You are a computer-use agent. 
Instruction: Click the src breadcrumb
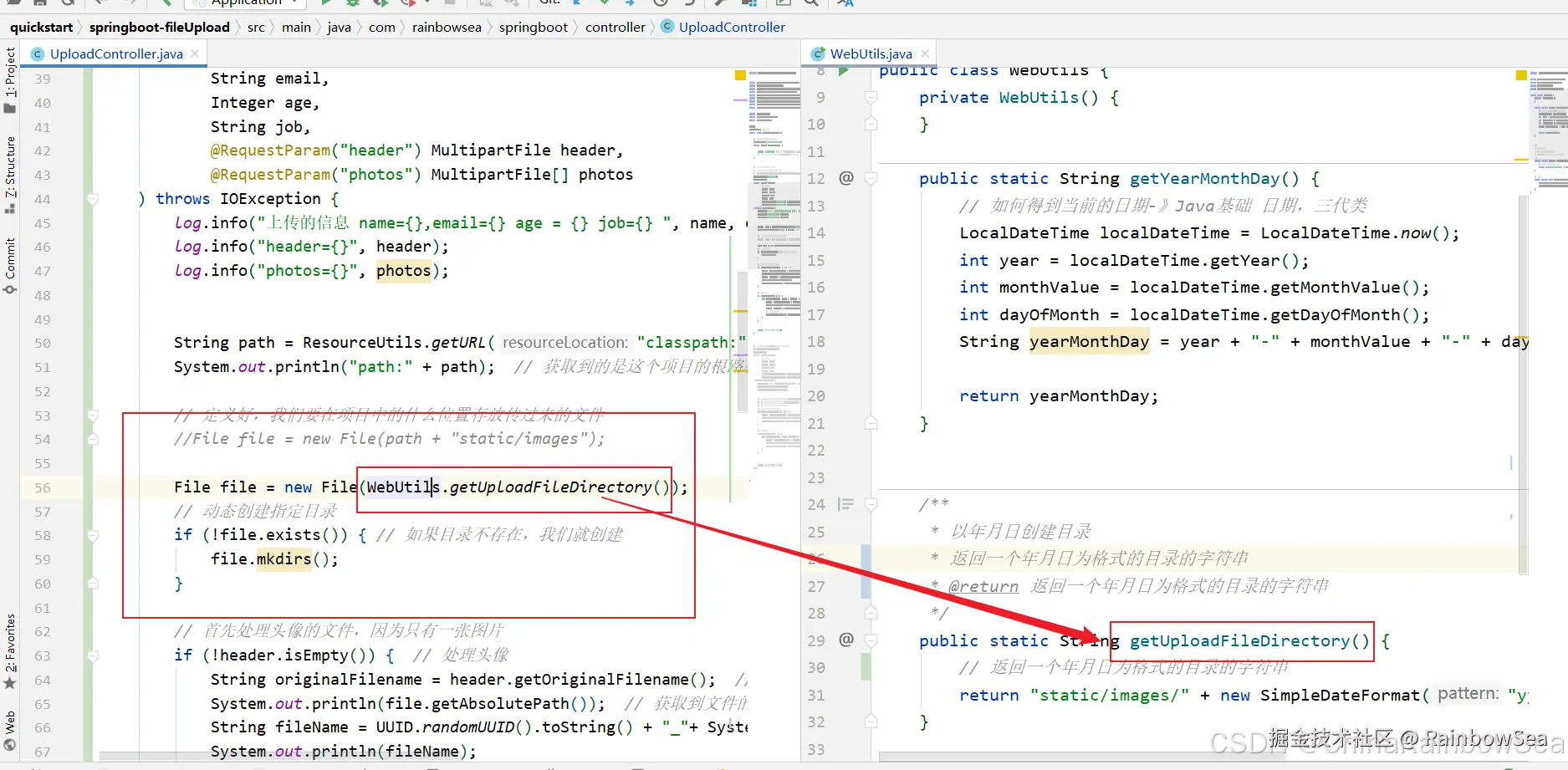pyautogui.click(x=256, y=27)
